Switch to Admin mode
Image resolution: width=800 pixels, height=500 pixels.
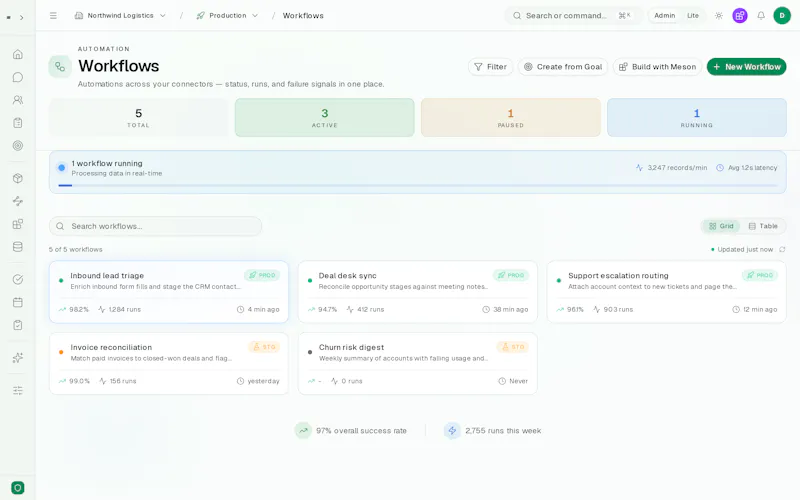tap(664, 16)
